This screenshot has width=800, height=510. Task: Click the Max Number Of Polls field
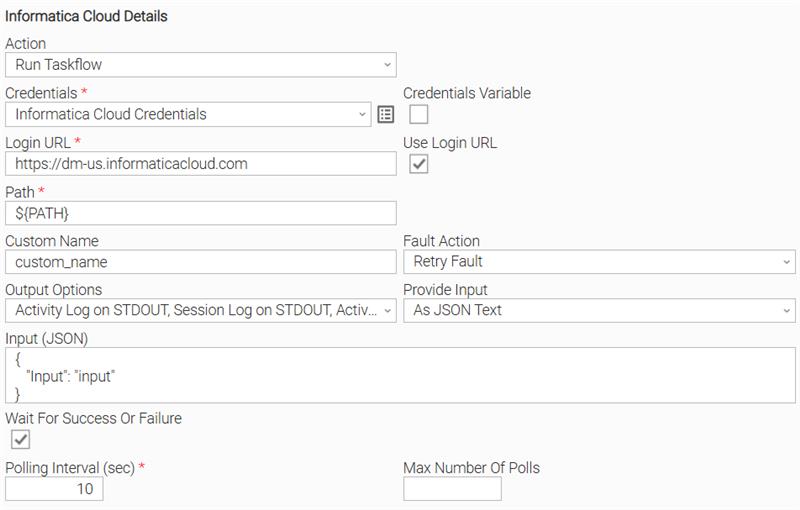tap(453, 489)
